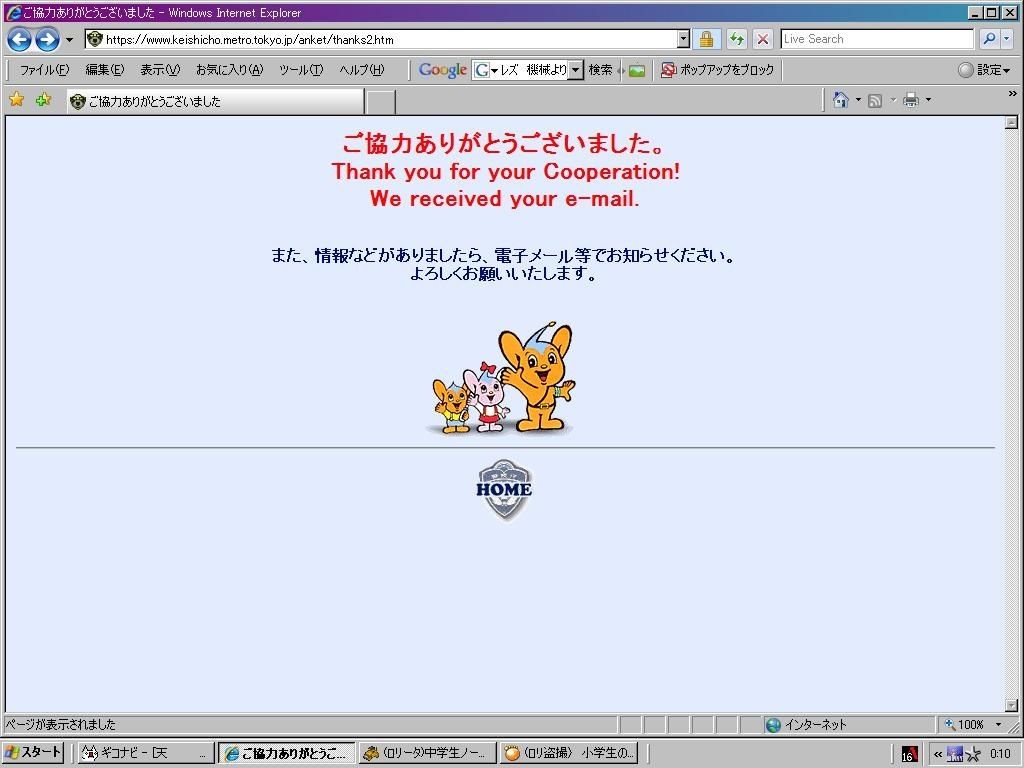1024x768 pixels.
Task: Click inside the Live Search input field
Action: pyautogui.click(x=877, y=39)
